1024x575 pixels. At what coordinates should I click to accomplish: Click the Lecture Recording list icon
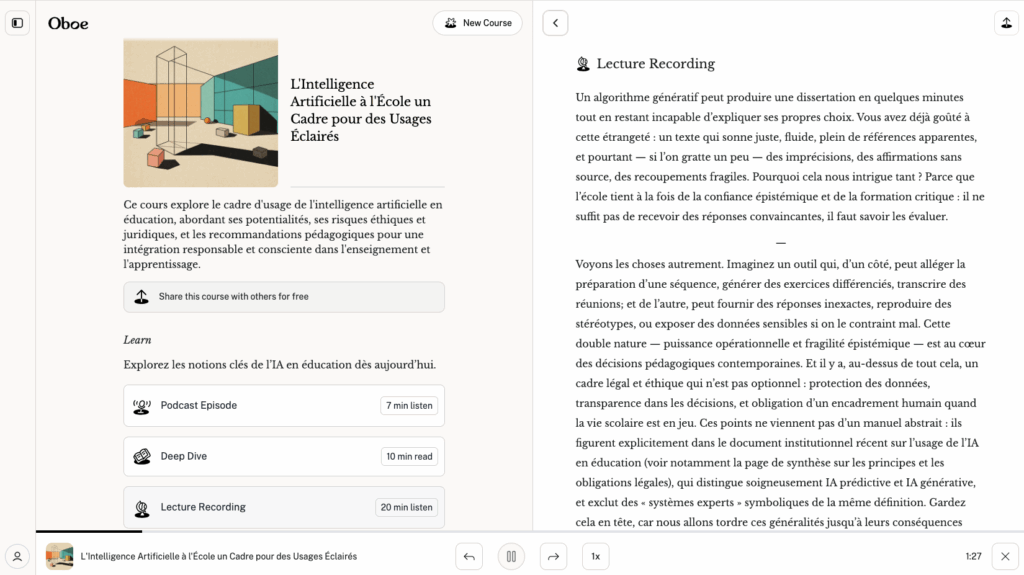tap(142, 507)
